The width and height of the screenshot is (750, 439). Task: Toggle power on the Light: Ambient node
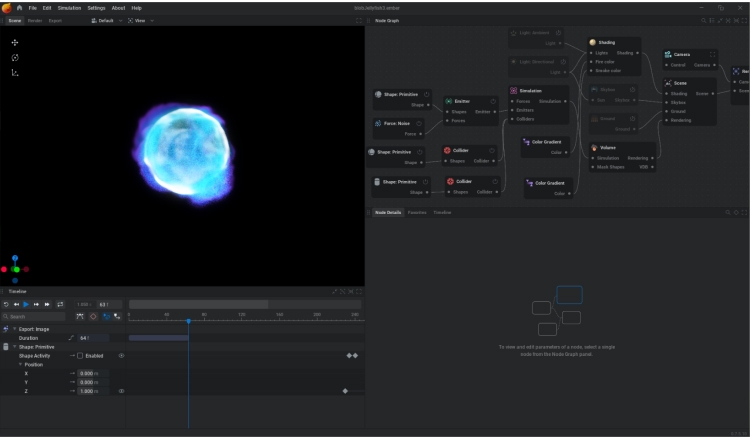coord(558,33)
